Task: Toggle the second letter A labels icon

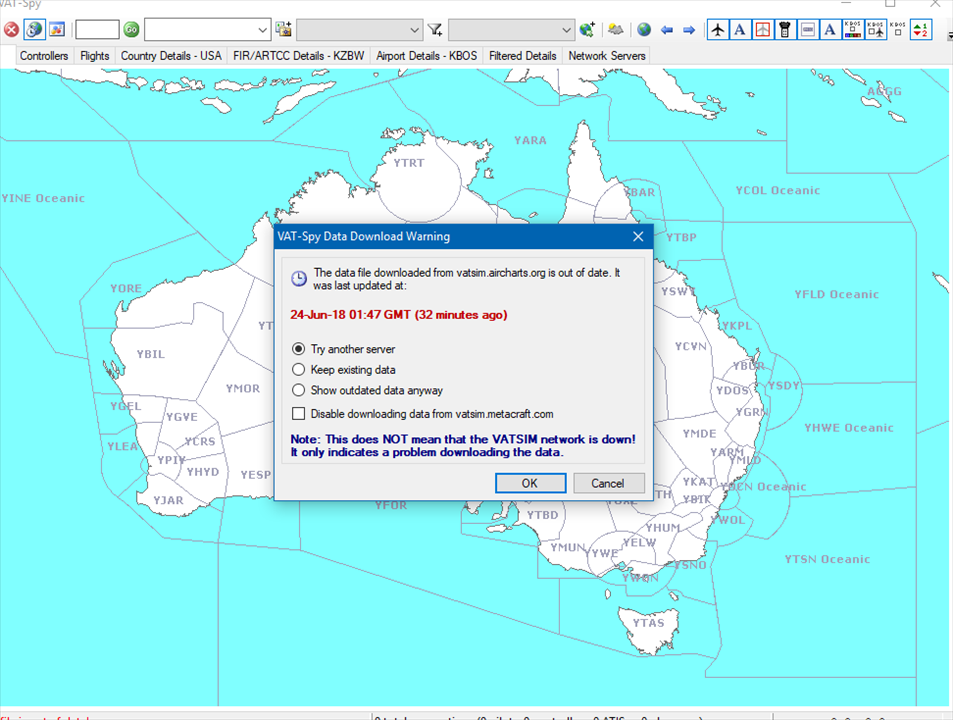Action: point(830,29)
